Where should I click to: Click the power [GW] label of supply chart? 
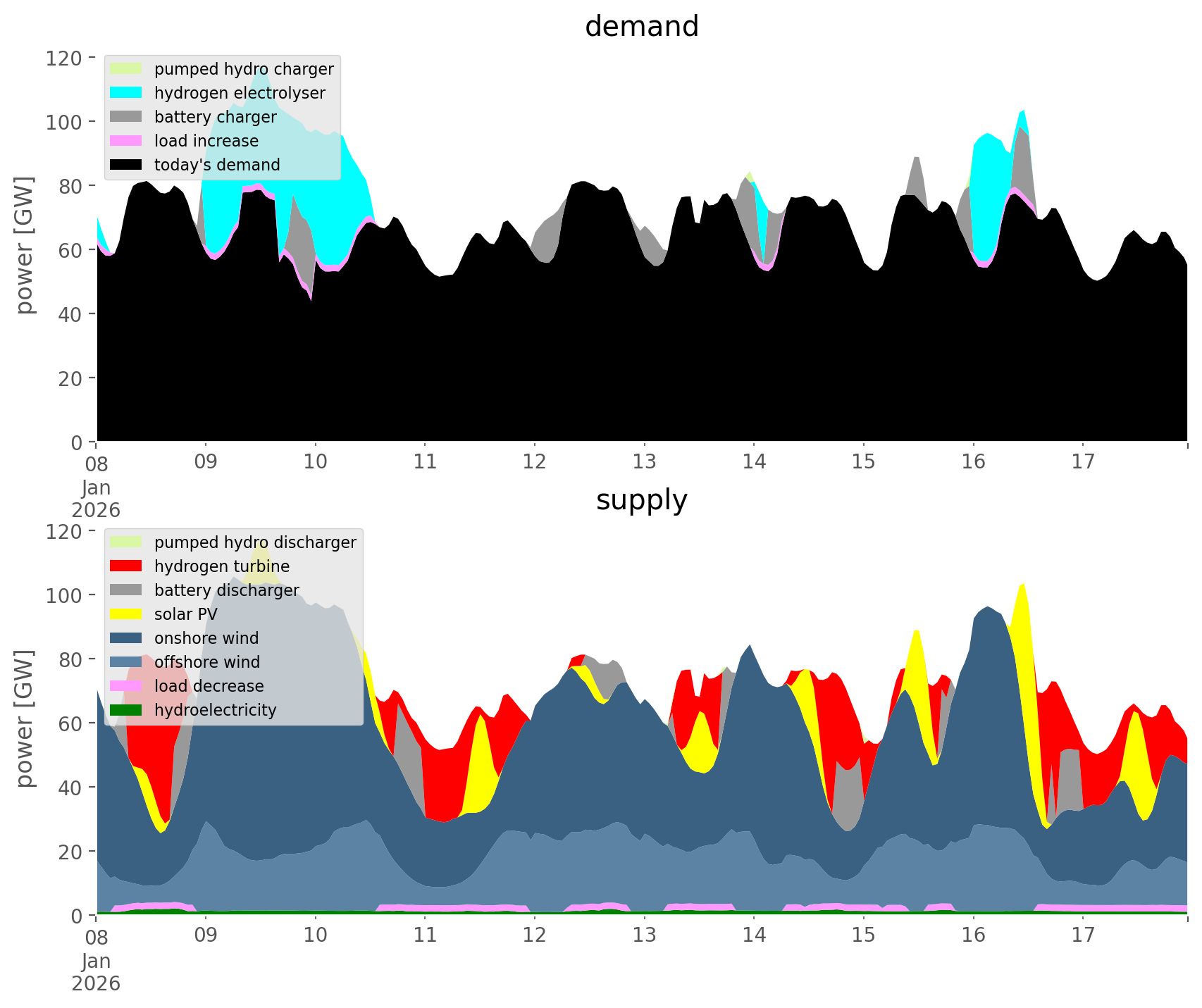pyautogui.click(x=25, y=718)
